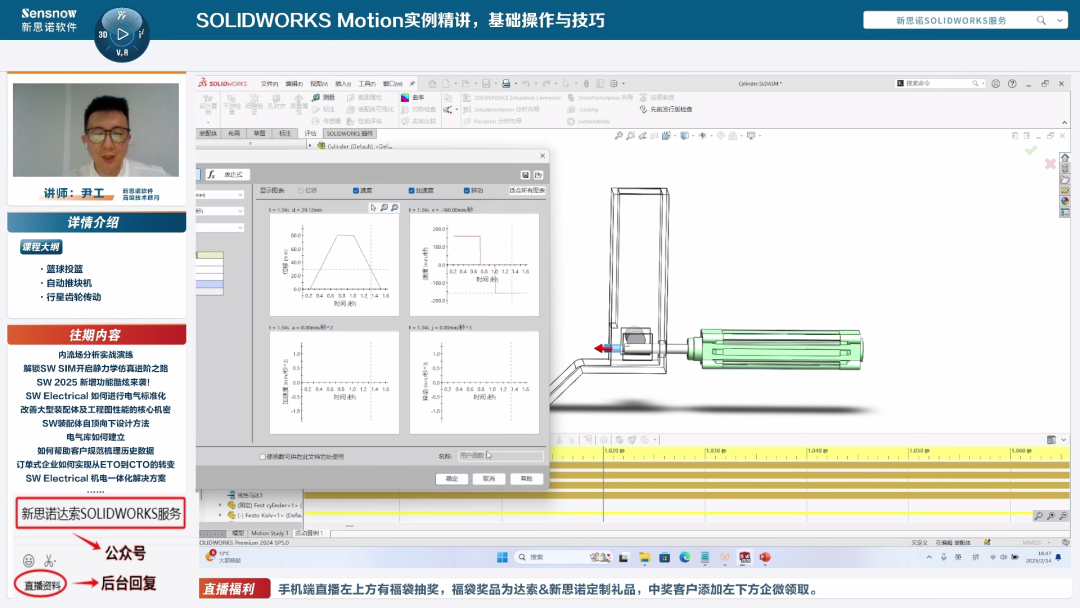The width and height of the screenshot is (1080, 608).
Task: Switch to the 评估 evaluate ribbon tab
Action: click(310, 133)
